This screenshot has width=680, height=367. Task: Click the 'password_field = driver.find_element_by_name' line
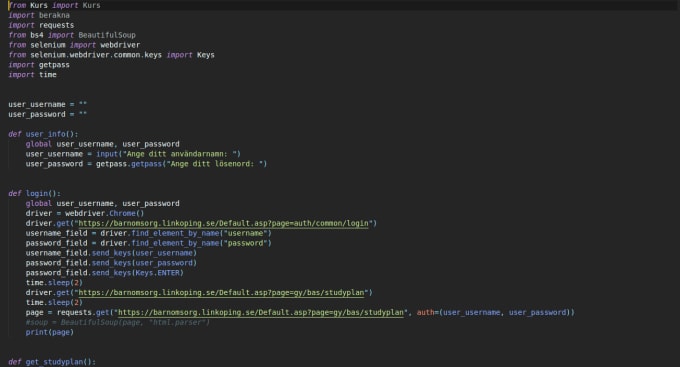click(148, 243)
